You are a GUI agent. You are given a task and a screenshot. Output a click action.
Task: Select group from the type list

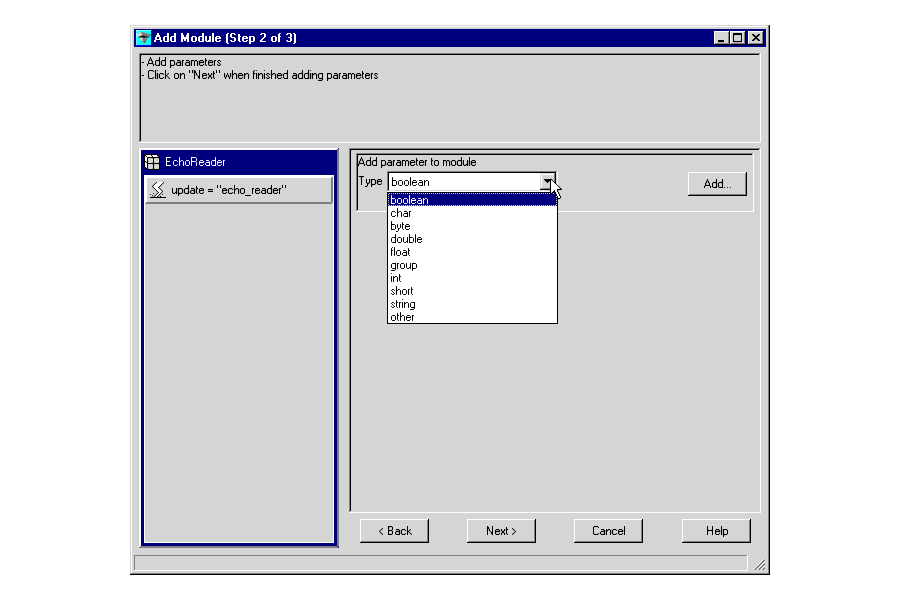coord(471,265)
